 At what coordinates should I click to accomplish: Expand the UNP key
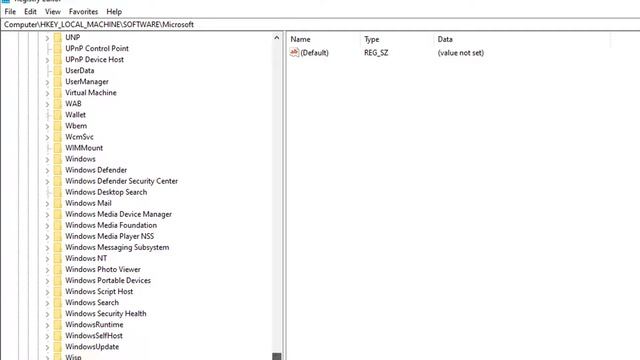[x=47, y=38]
